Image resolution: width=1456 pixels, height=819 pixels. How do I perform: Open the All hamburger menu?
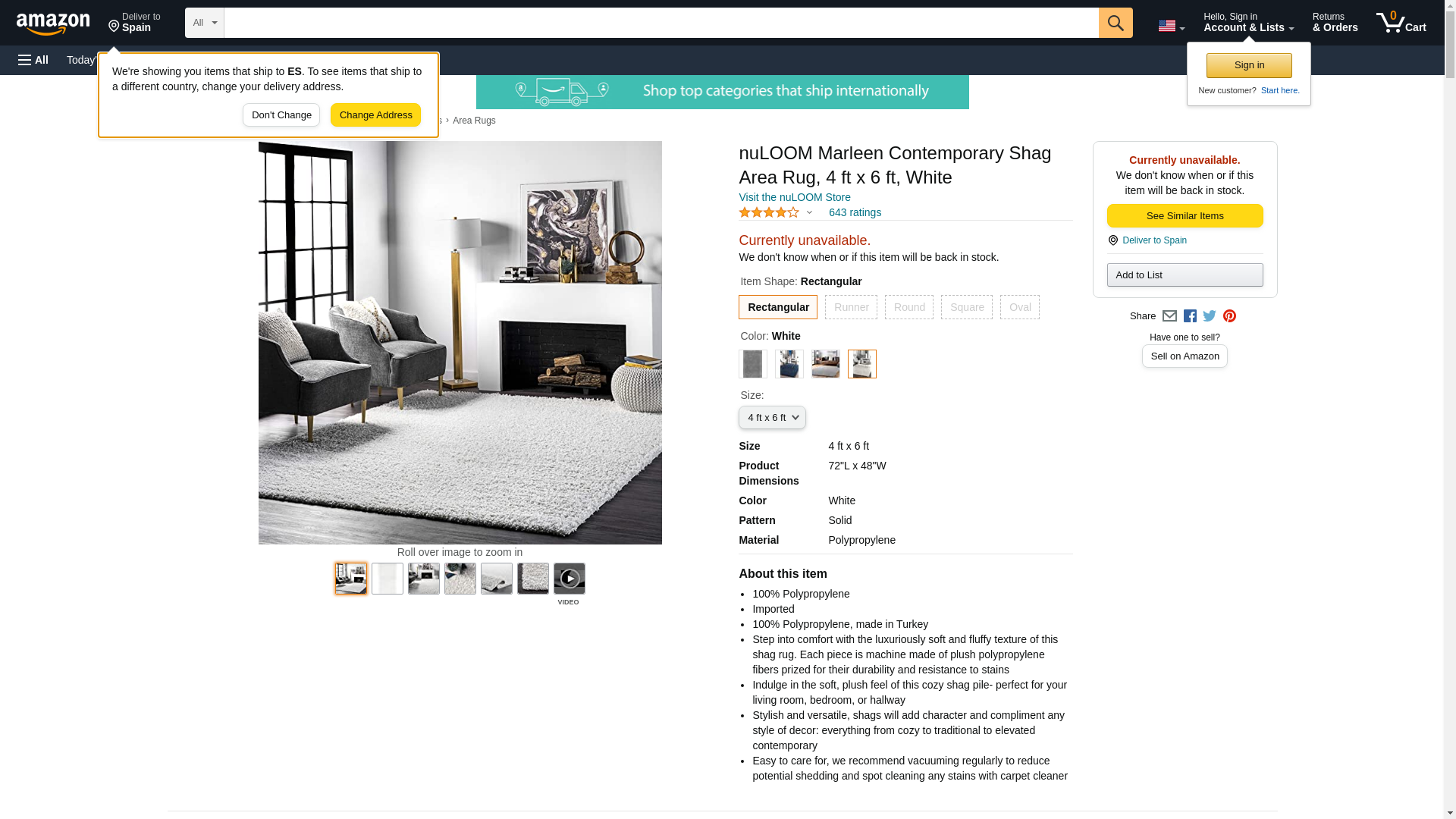tap(33, 60)
